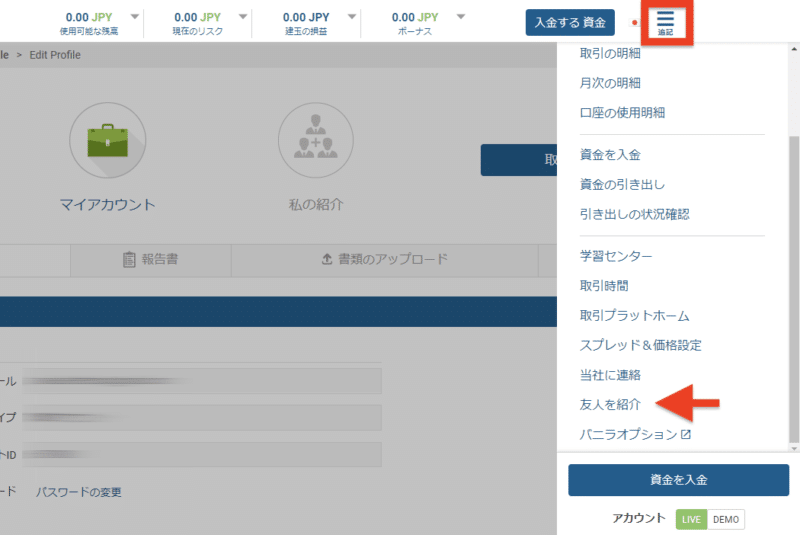Open 取引プラットホーム menu item
The width and height of the screenshot is (800, 535).
pos(634,316)
